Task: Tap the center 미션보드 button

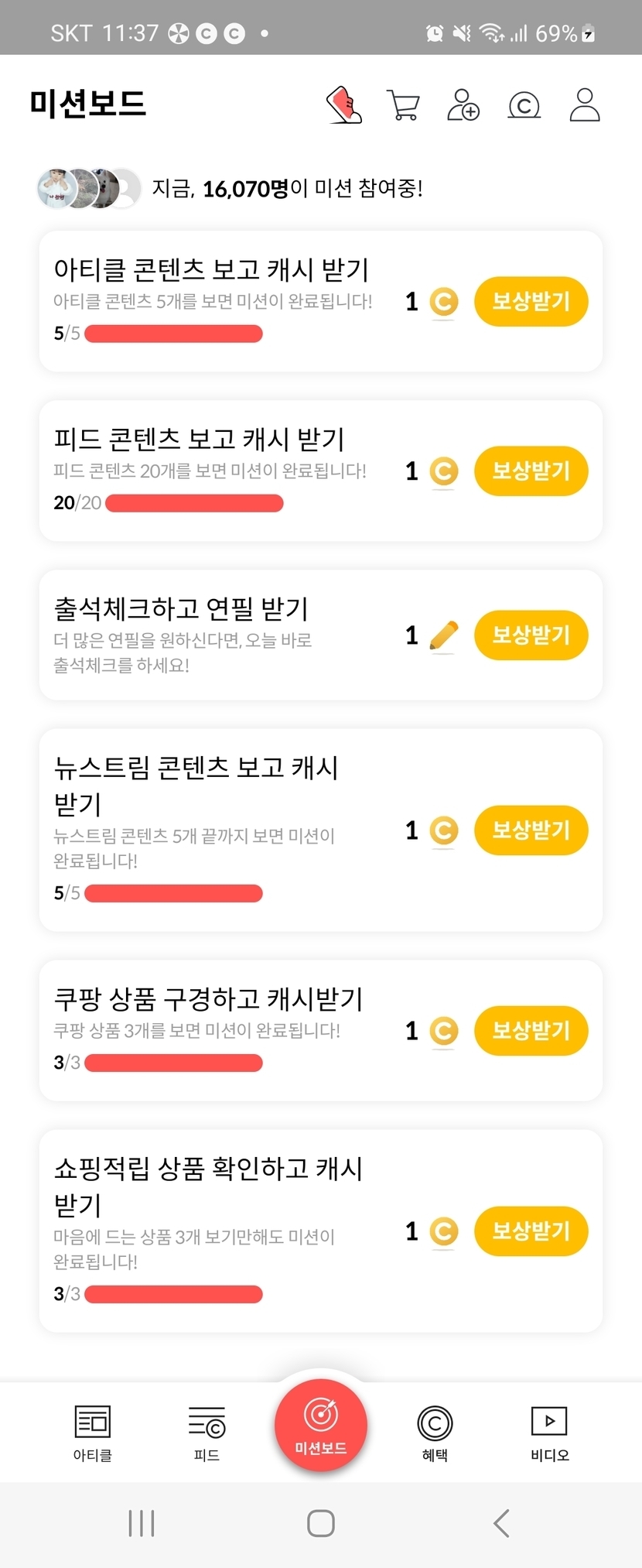Action: (321, 1426)
